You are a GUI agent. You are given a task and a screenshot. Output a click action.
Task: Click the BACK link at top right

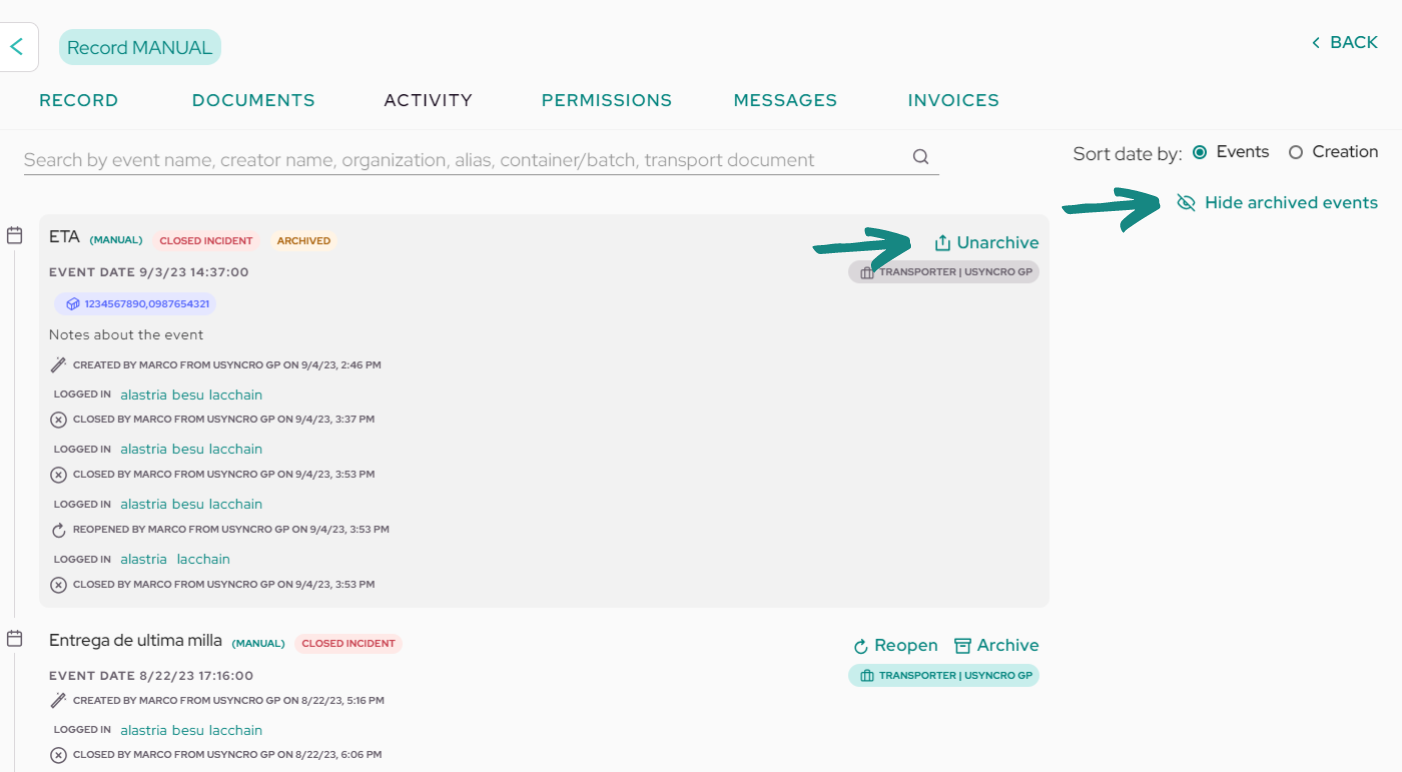pyautogui.click(x=1344, y=42)
